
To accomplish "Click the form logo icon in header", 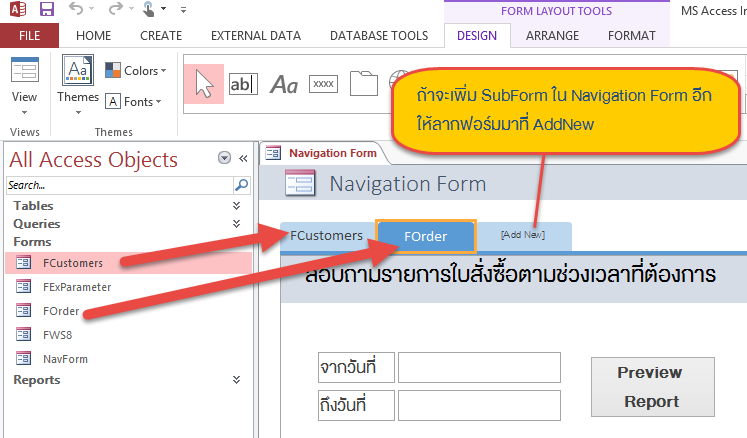I will pyautogui.click(x=300, y=183).
